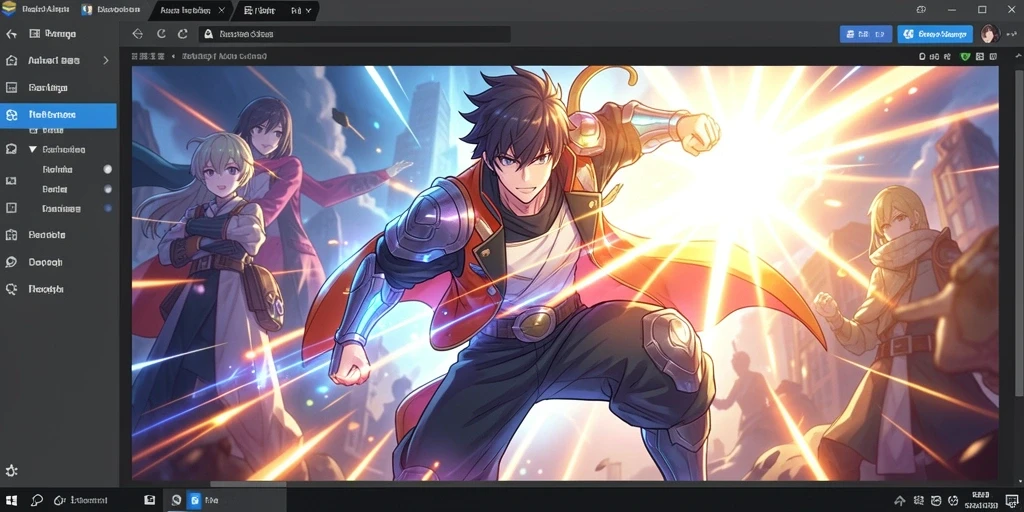Select the blue highlighted sidebar item
The image size is (1024, 512).
point(58,115)
